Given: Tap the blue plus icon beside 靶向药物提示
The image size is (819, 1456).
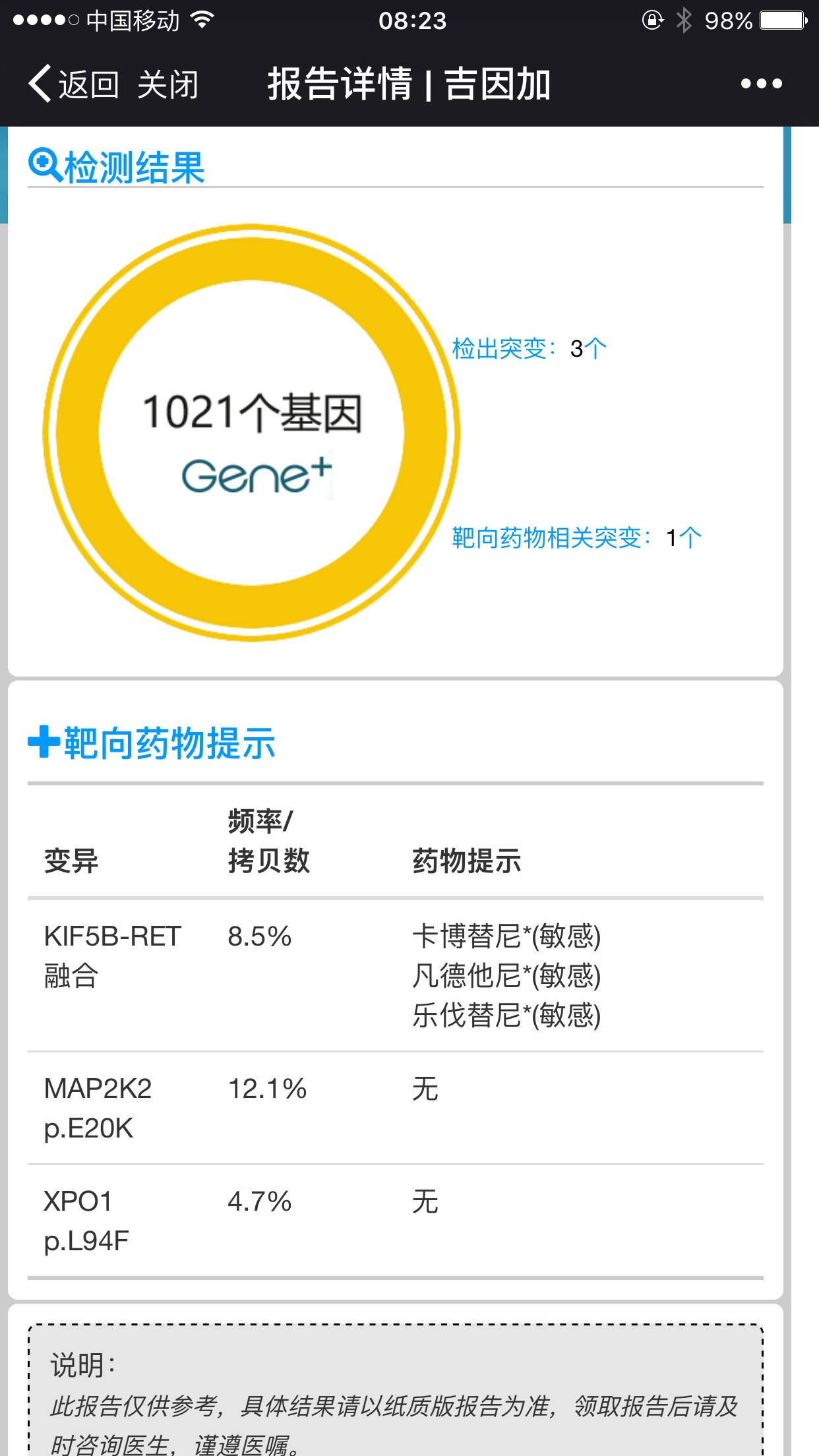Looking at the screenshot, I should click(x=44, y=742).
